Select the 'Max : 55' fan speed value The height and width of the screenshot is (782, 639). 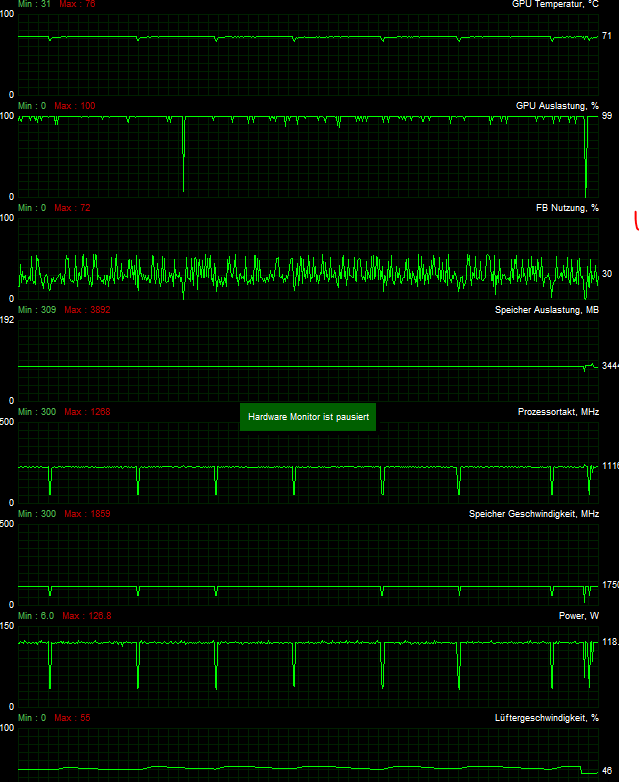coord(72,718)
